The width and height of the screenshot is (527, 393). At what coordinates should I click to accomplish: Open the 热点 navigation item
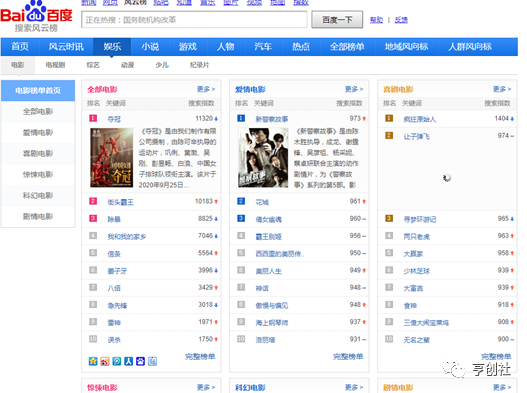pyautogui.click(x=301, y=47)
